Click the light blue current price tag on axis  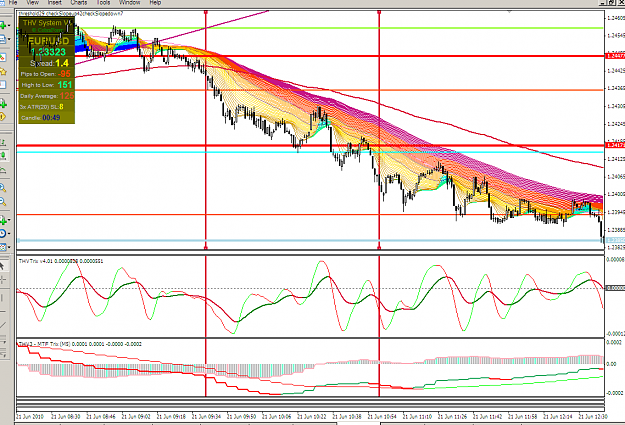615,240
